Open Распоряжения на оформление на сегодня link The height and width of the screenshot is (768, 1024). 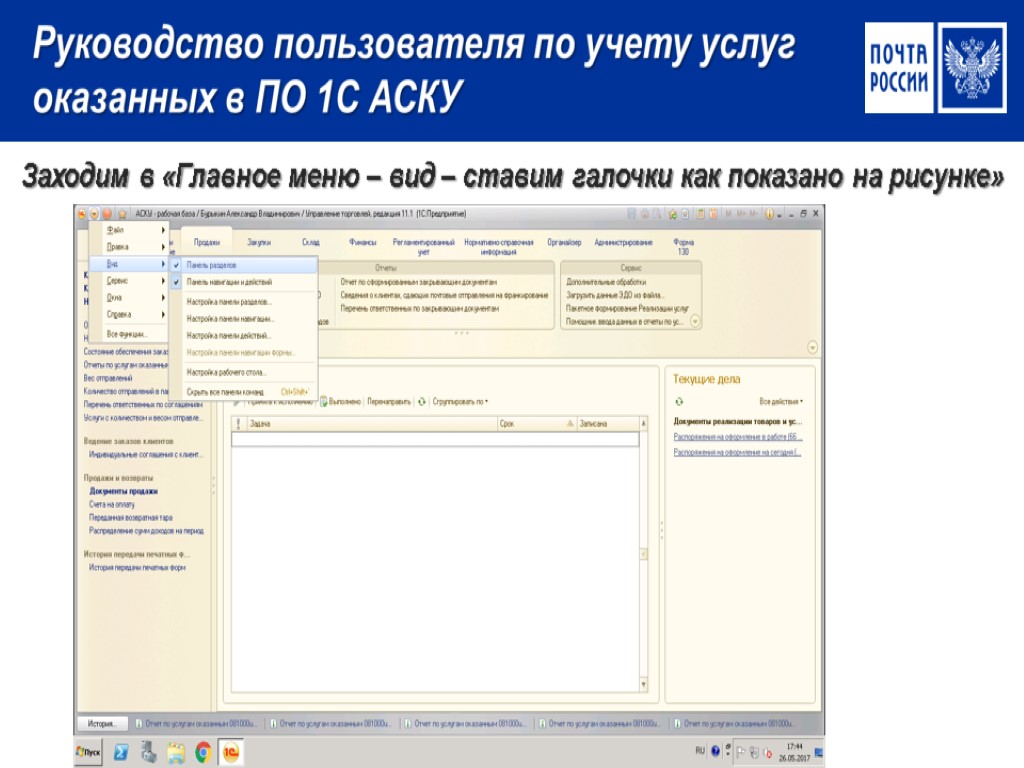[x=737, y=452]
